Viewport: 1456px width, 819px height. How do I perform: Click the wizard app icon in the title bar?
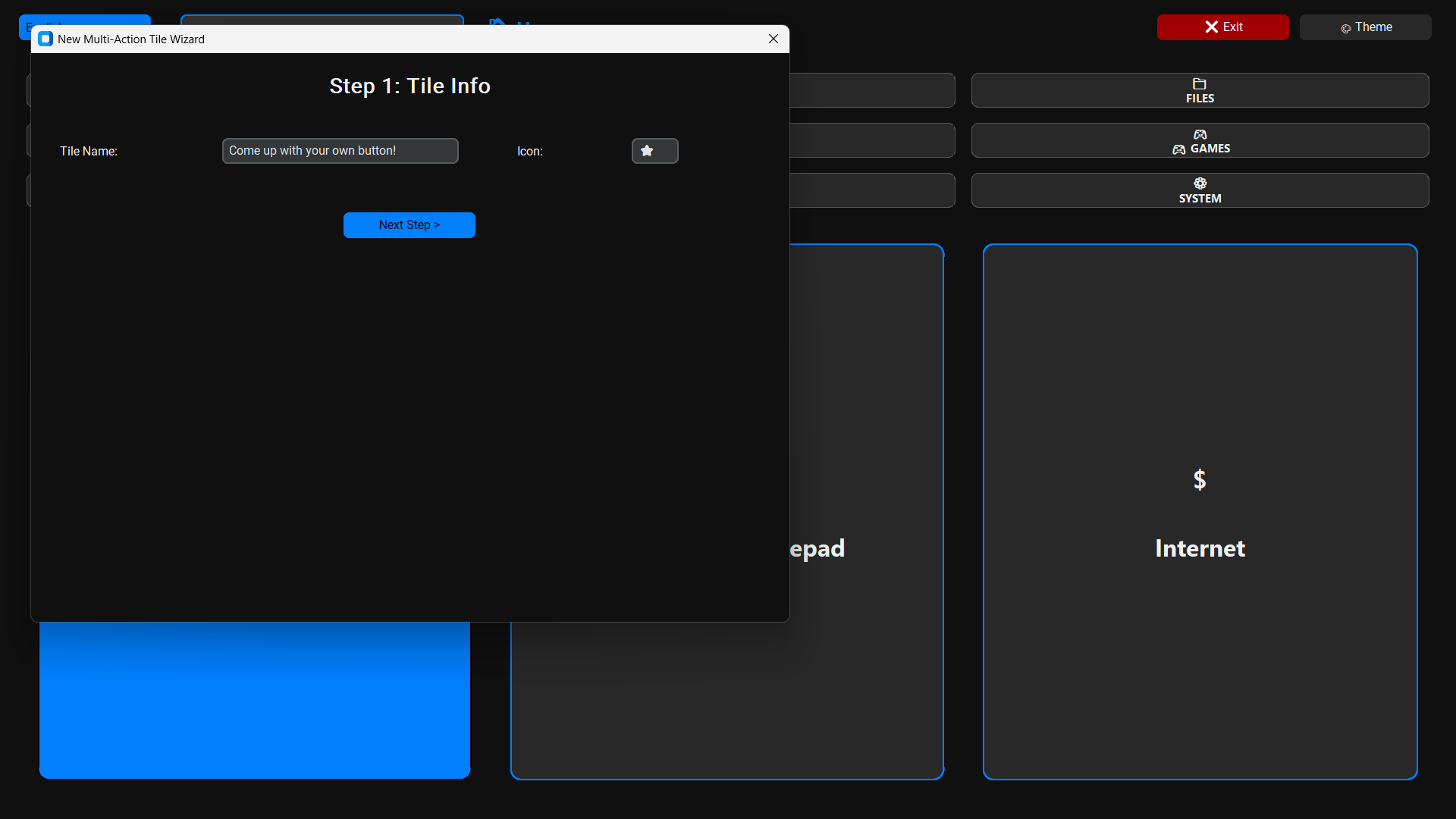coord(45,39)
